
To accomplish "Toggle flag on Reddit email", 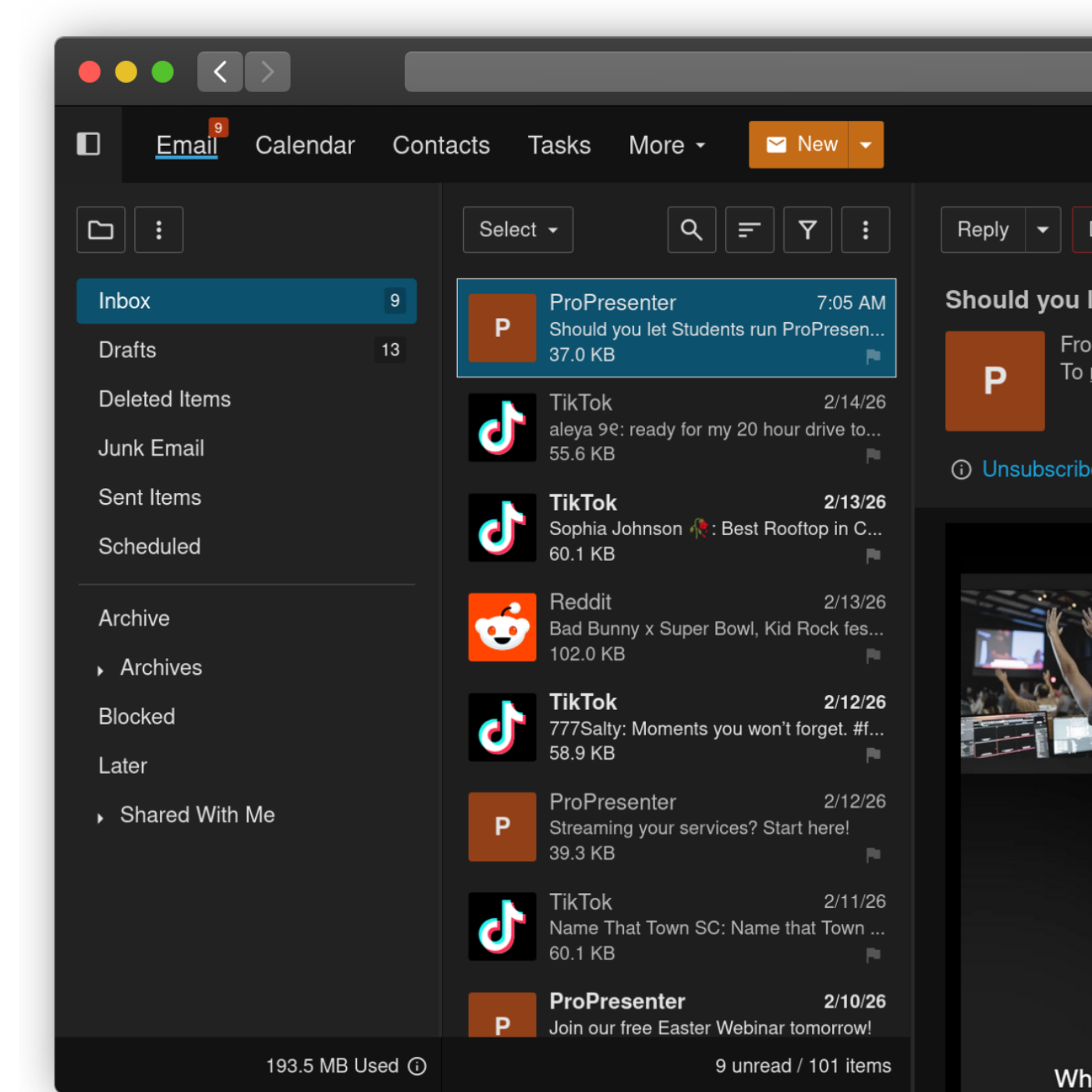I will [x=873, y=655].
